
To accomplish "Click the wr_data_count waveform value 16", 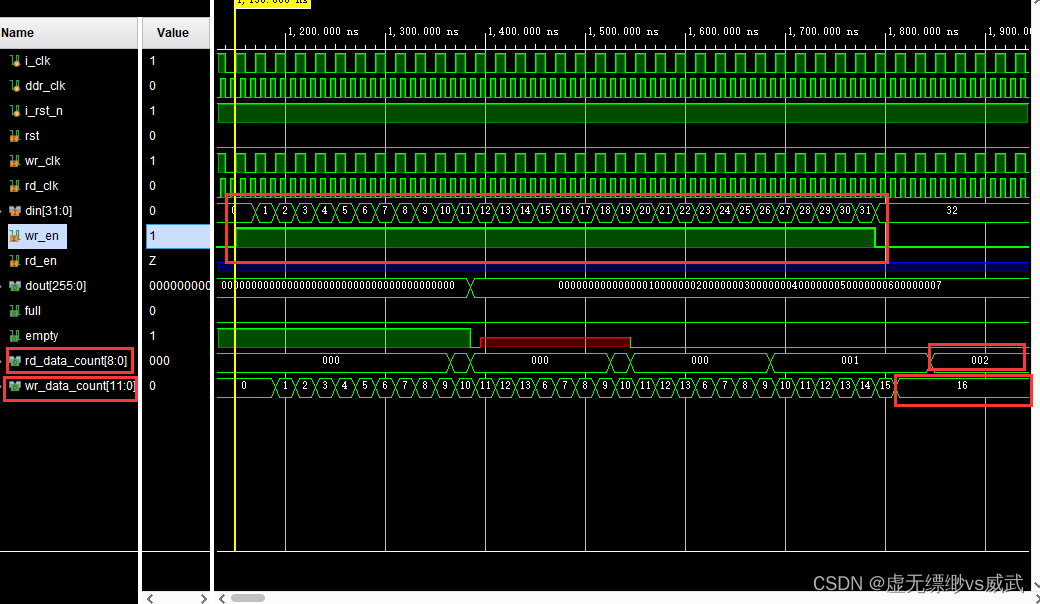I will coord(962,385).
